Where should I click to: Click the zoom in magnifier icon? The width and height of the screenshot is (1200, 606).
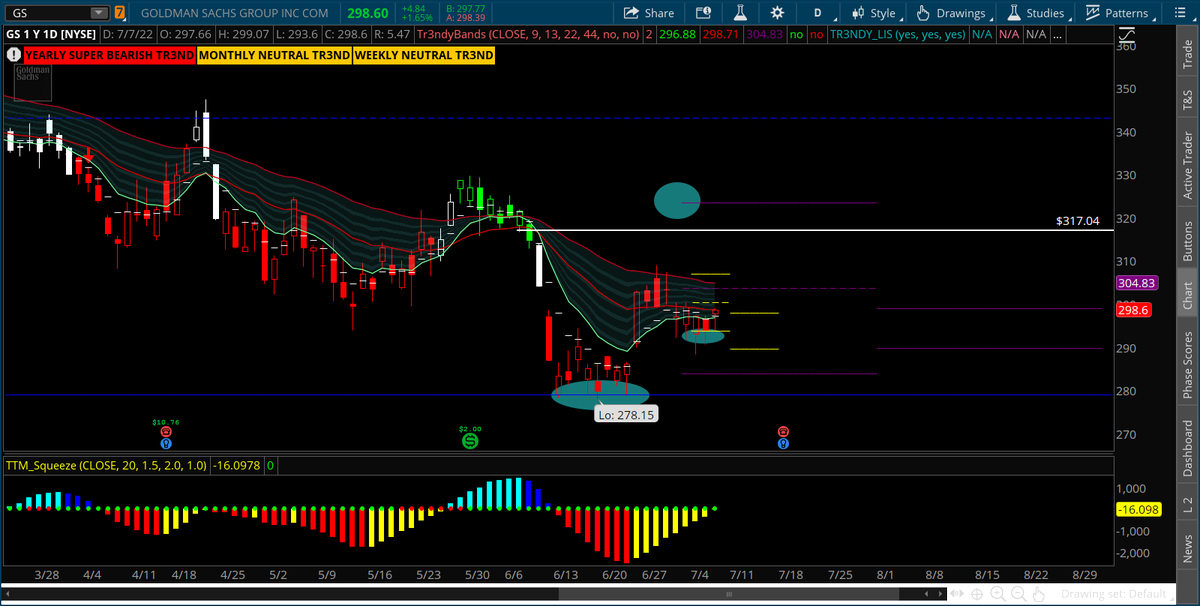click(998, 594)
